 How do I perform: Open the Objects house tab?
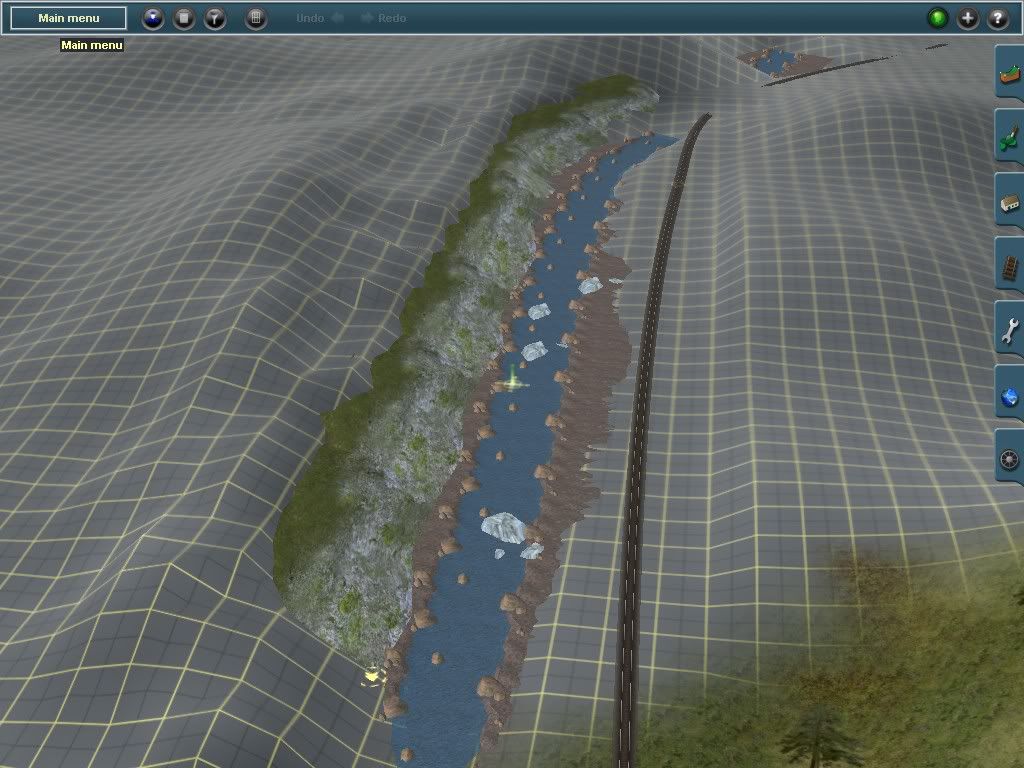pyautogui.click(x=1009, y=201)
